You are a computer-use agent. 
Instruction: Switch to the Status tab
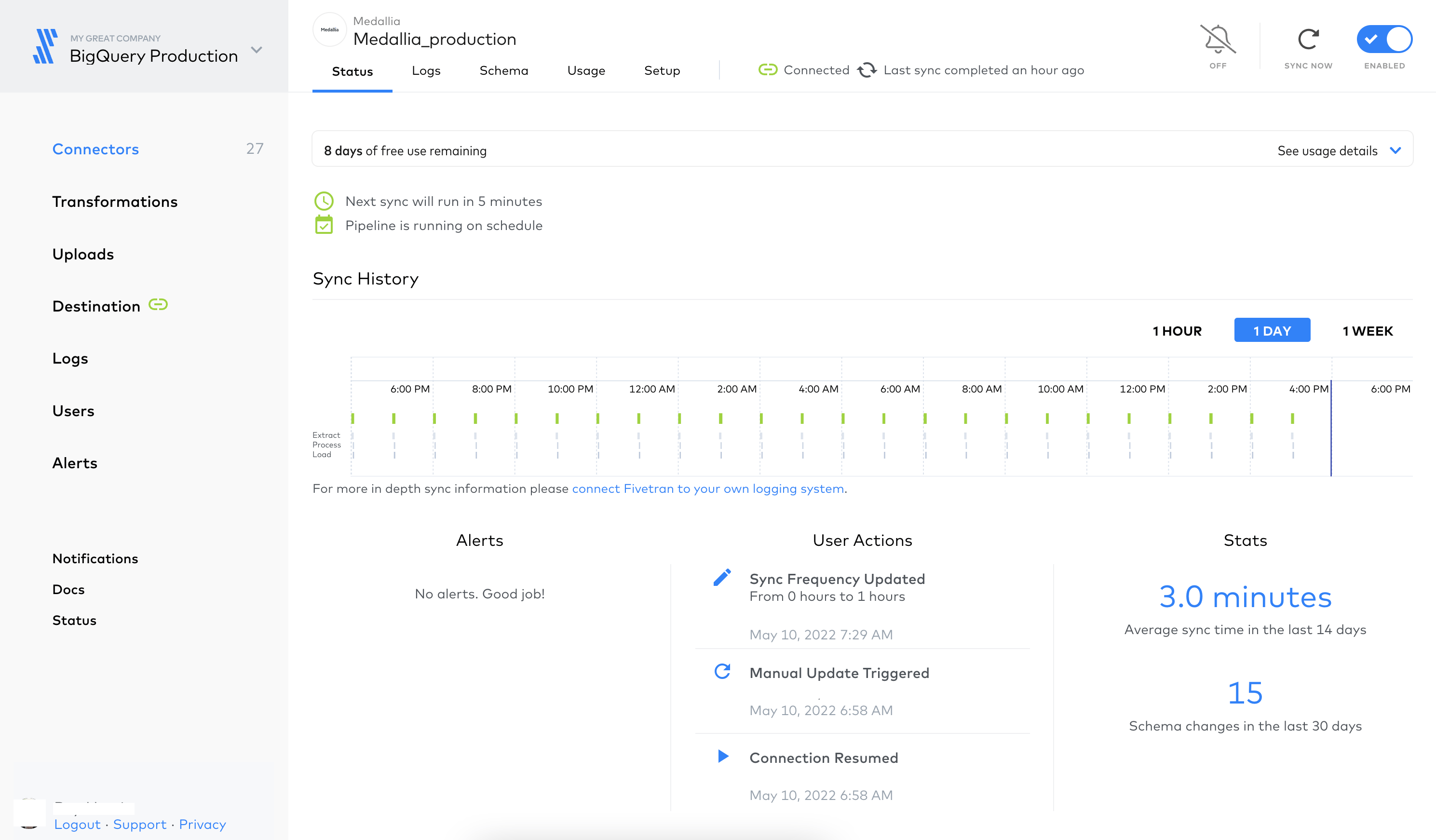click(352, 71)
